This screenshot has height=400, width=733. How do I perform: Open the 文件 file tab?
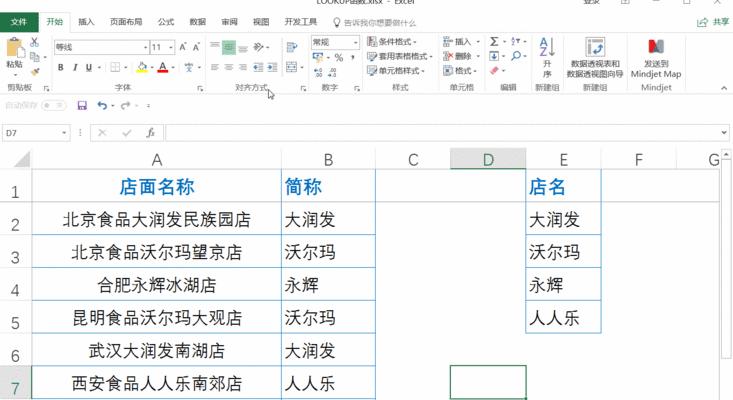point(19,22)
